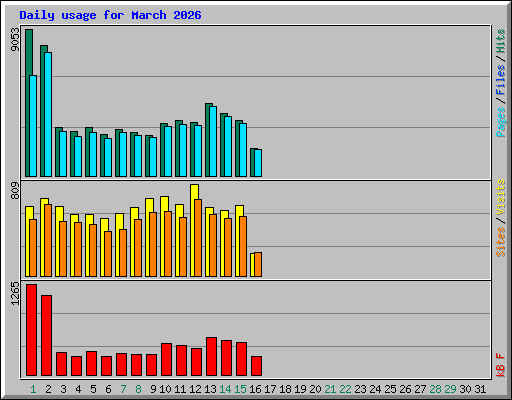Click the day 5 red KB bar
The height and width of the screenshot is (400, 512).
[91, 364]
